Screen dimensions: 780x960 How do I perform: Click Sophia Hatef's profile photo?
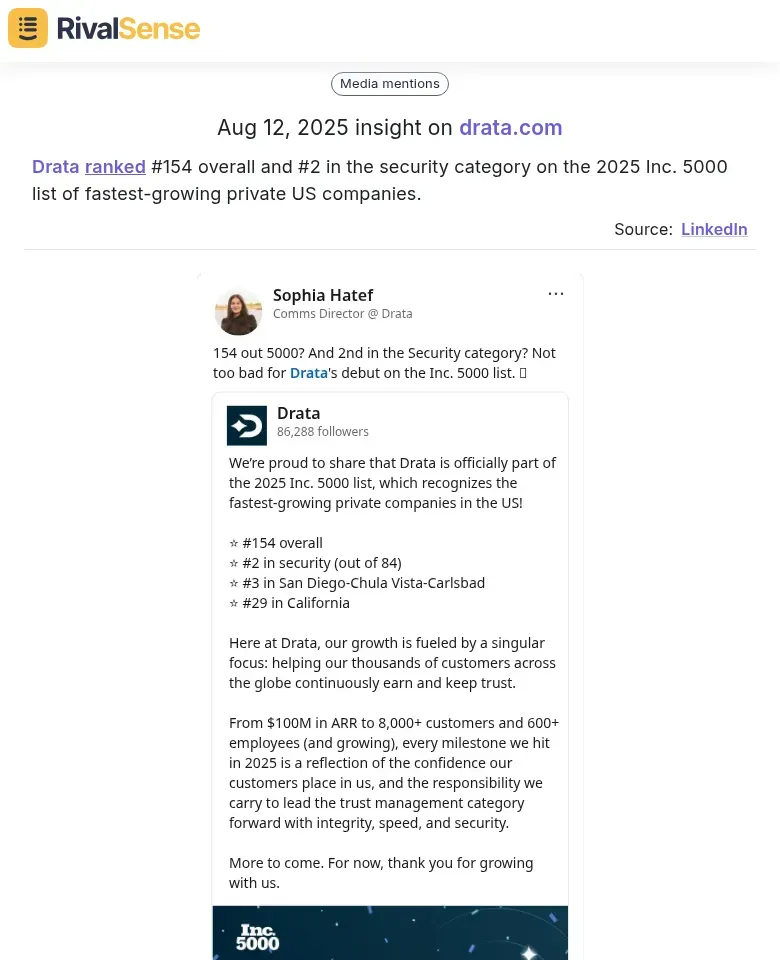[x=238, y=312]
